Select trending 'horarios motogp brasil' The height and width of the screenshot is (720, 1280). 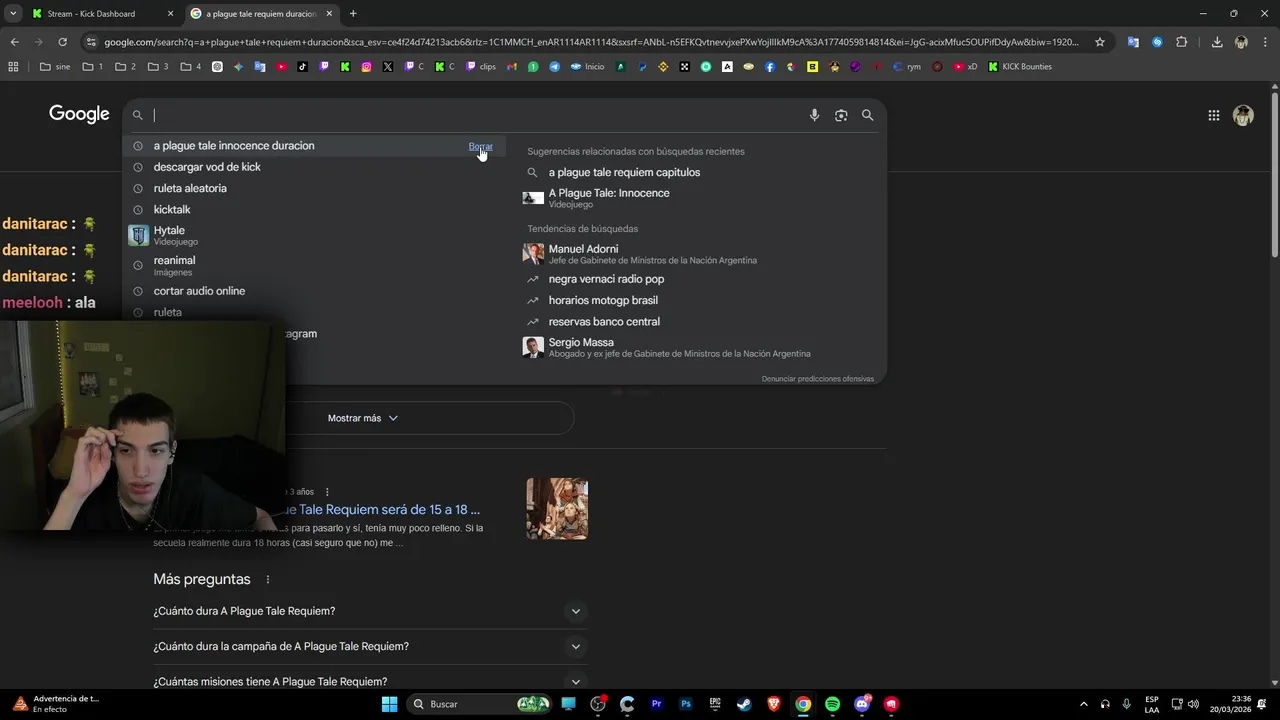603,300
